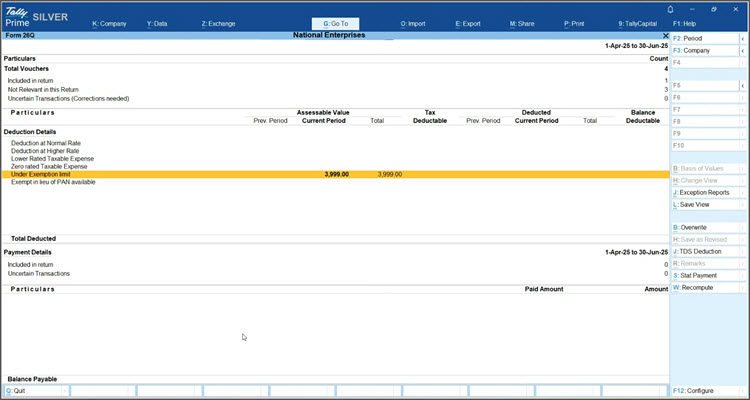Open the K: Company menu

[109, 24]
